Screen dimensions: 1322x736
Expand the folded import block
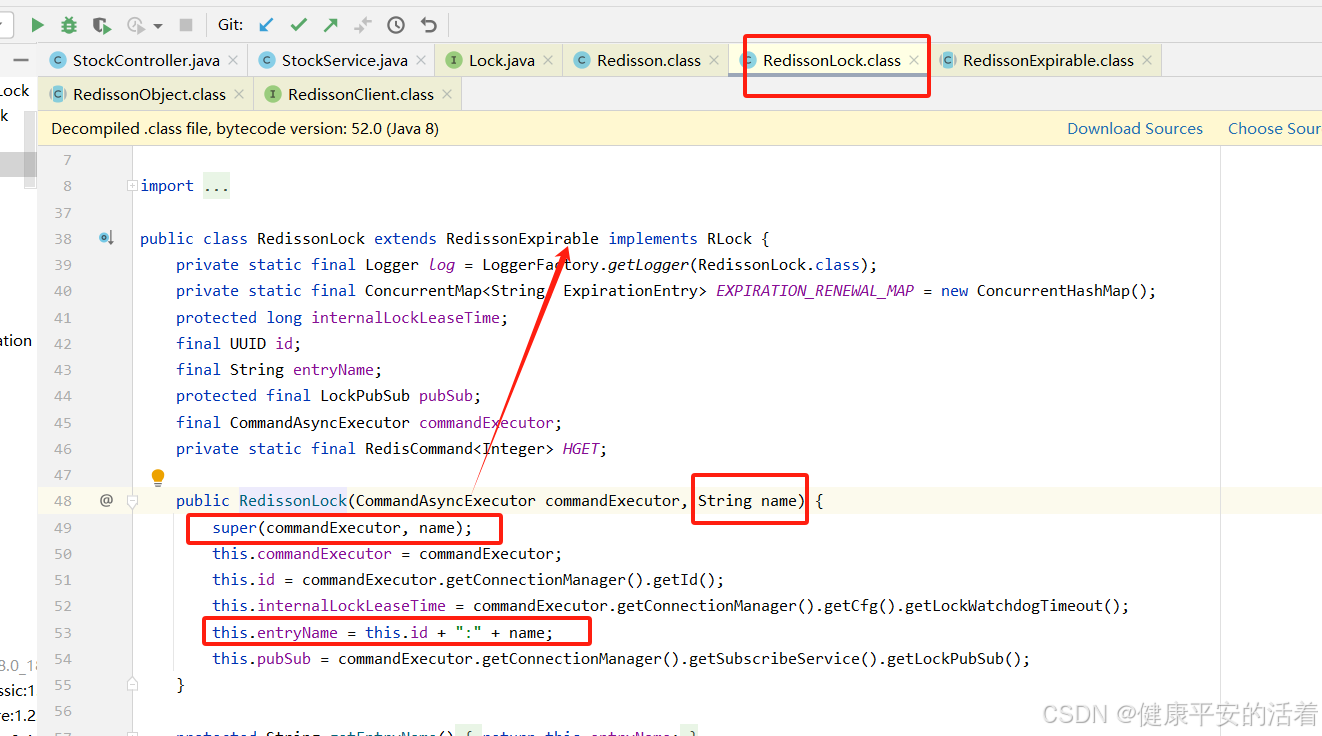pos(132,186)
